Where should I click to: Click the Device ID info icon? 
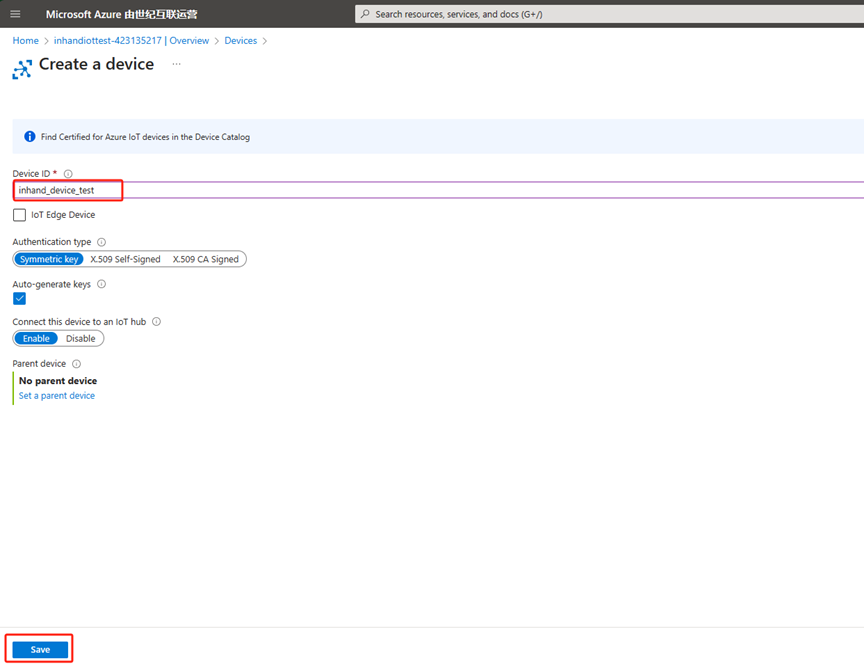pos(68,174)
